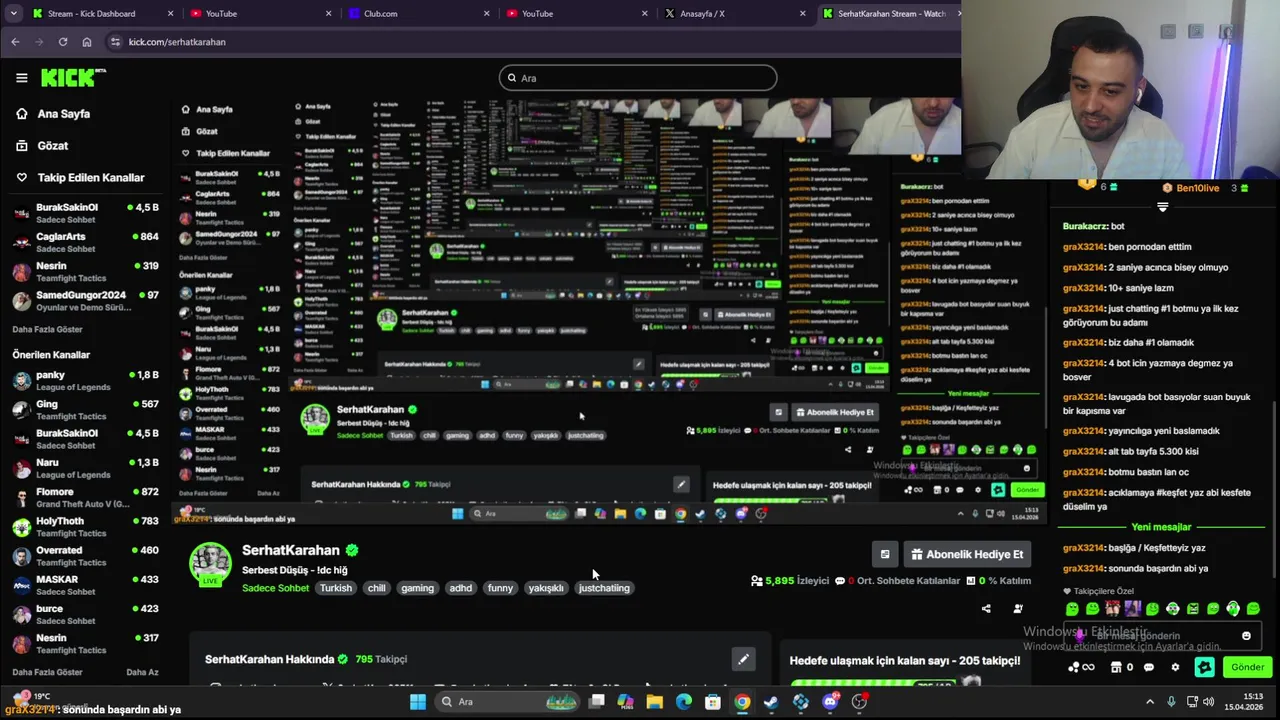
Task: Select the adhd tag
Action: click(461, 588)
